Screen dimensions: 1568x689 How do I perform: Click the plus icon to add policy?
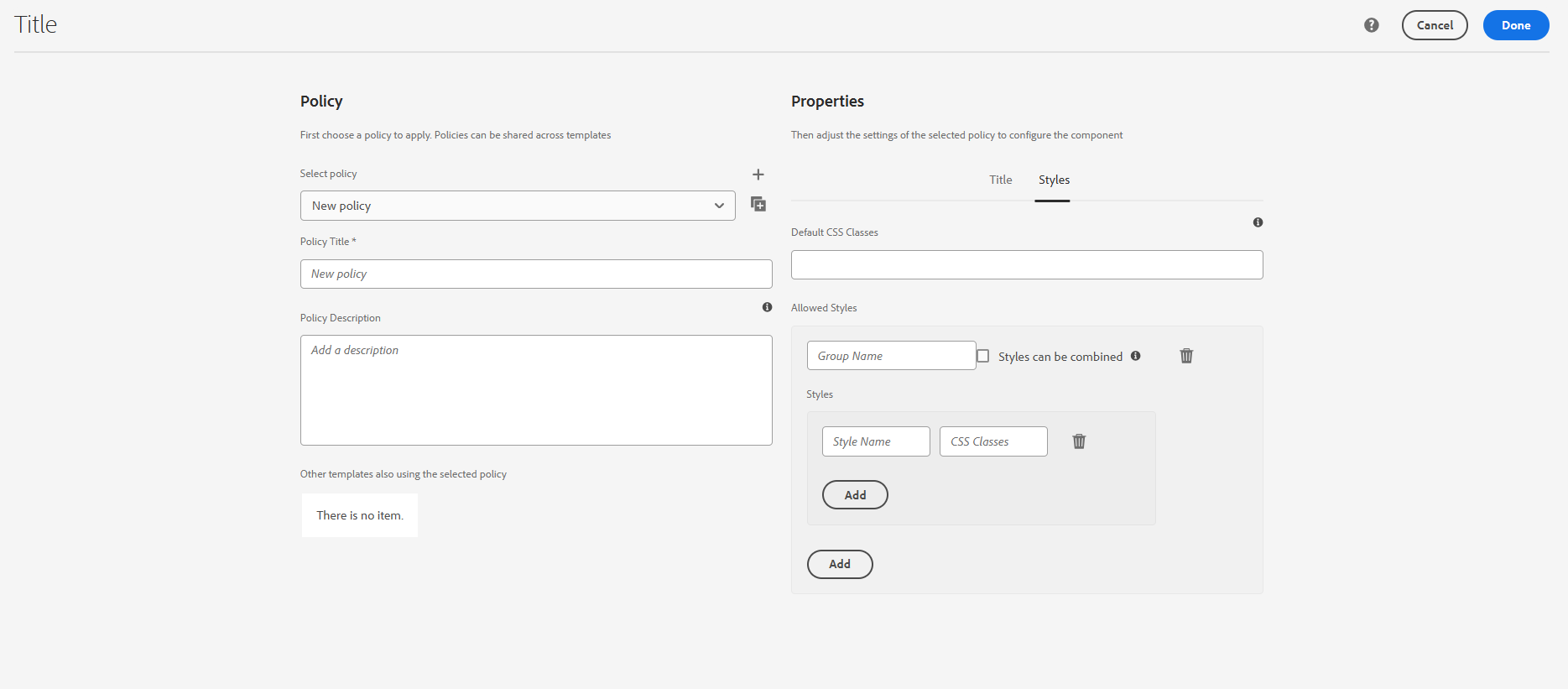click(758, 175)
